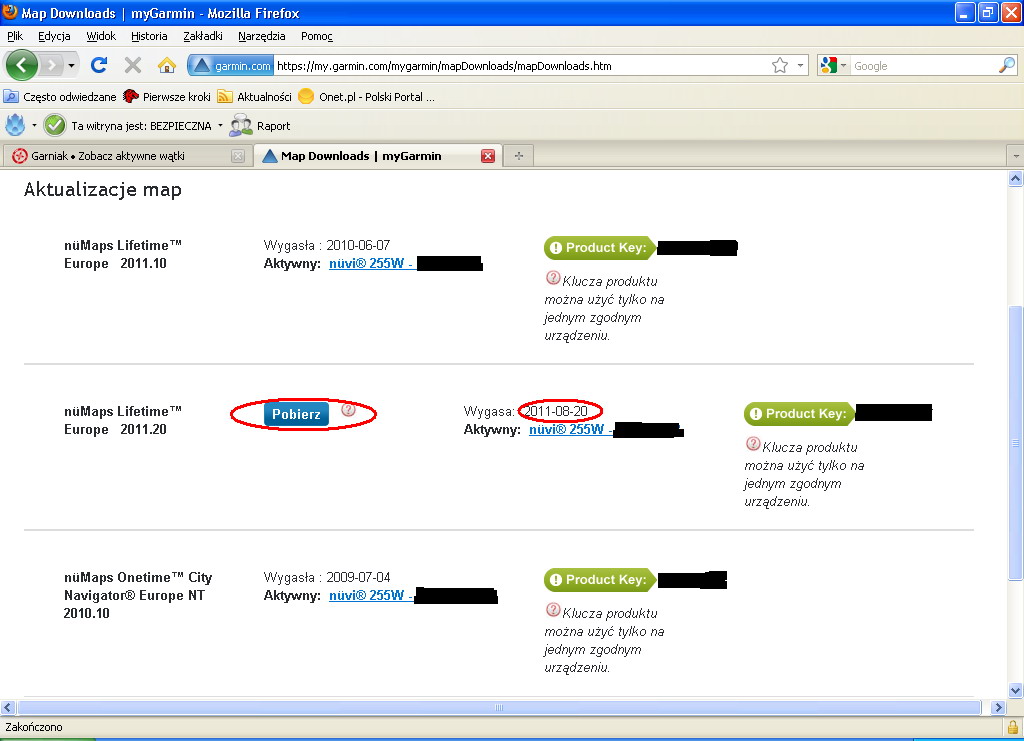The image size is (1024, 741).
Task: Open the Onet.pl - Polski Portal bookmark
Action: (x=367, y=97)
